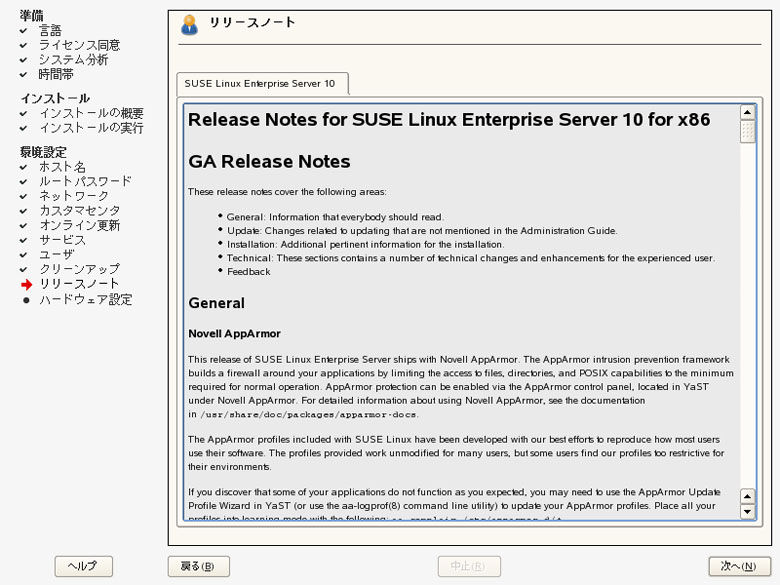Viewport: 780px width, 585px height.
Task: Click the checkmark beside オンライン更新
Action: (23, 226)
